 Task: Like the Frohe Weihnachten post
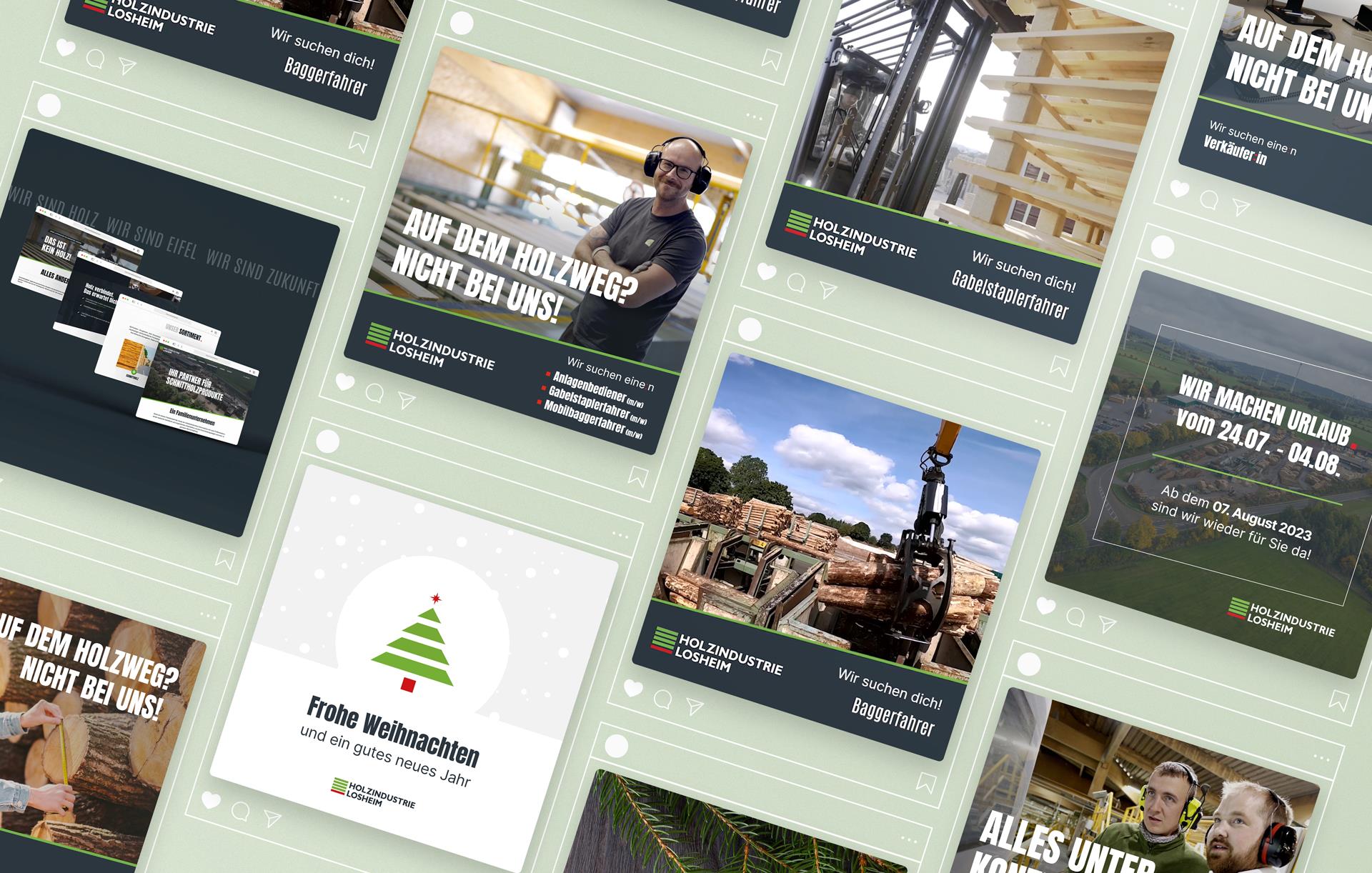point(211,801)
